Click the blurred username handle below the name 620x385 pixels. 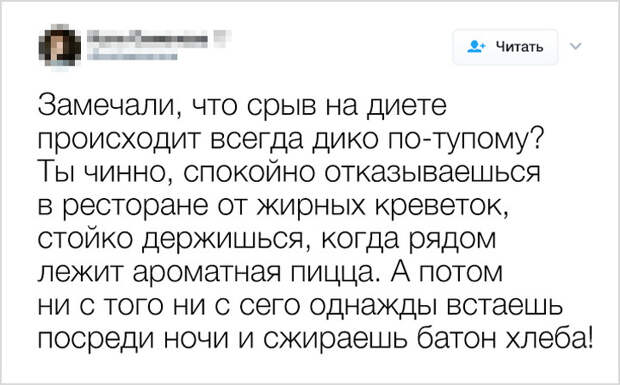pos(132,57)
